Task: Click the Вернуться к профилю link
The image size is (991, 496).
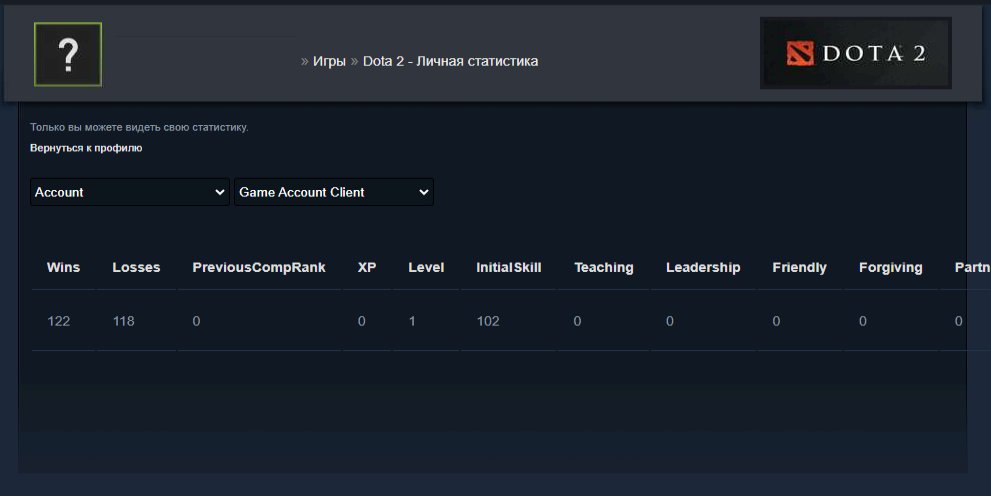Action: pyautogui.click(x=86, y=148)
